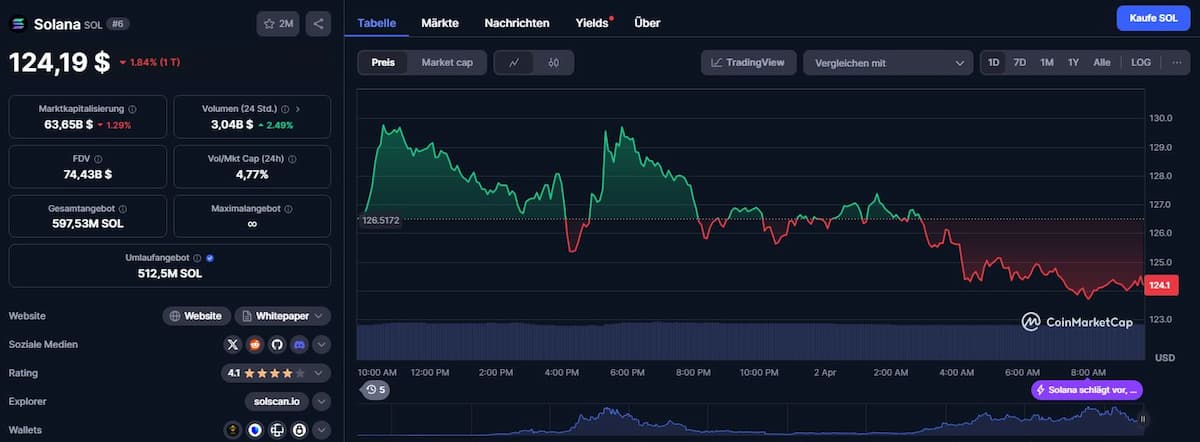
Task: Open the share icon button
Action: coord(318,23)
